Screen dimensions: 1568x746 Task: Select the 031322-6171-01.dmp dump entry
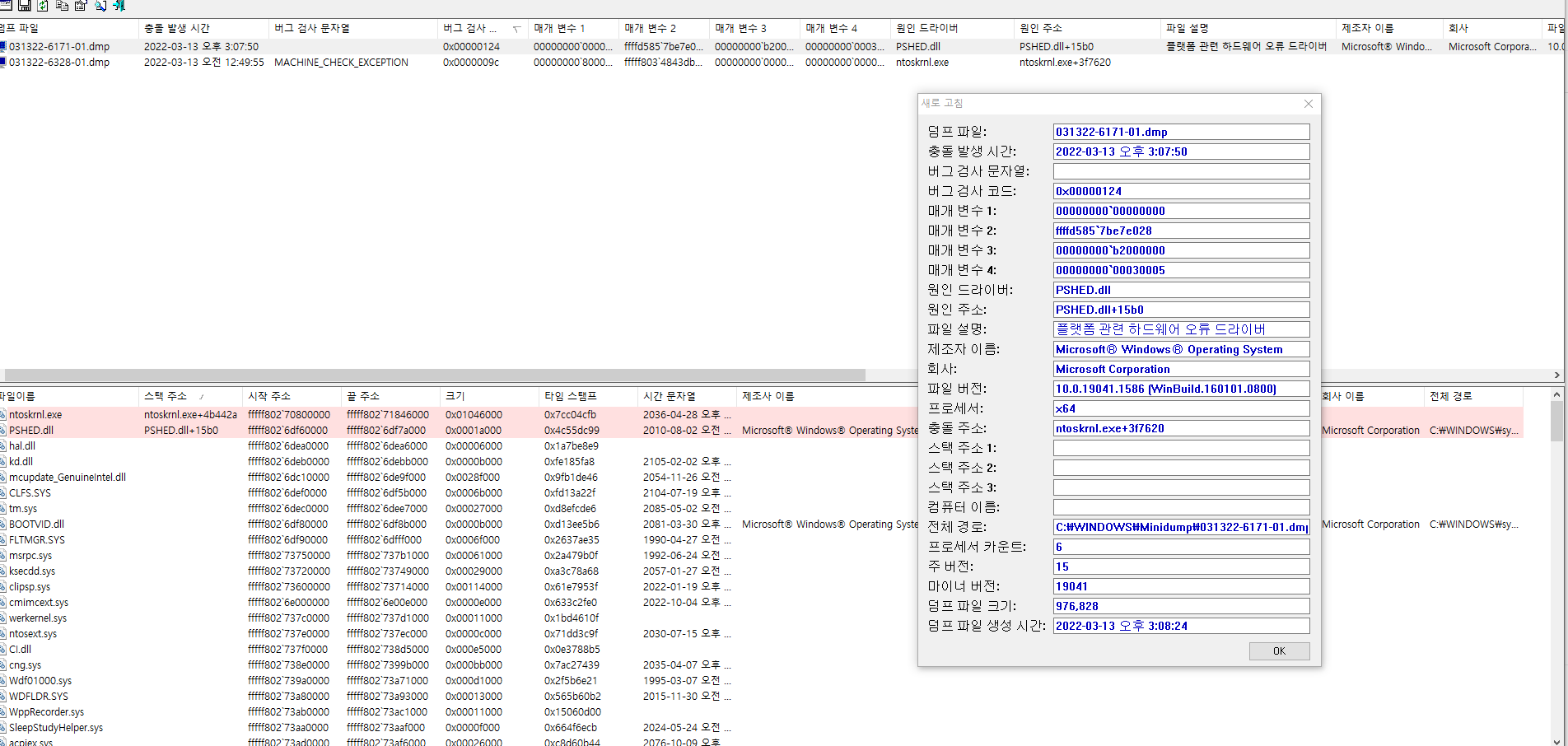point(59,47)
